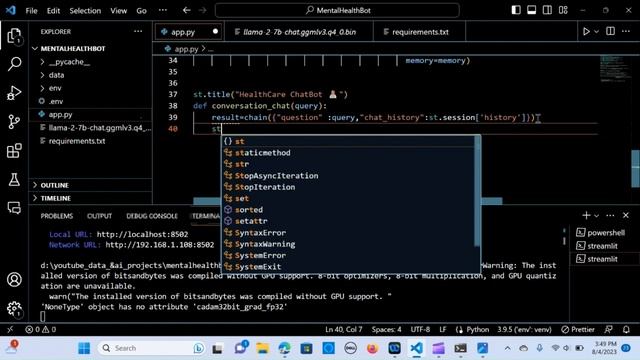Close the bottom panel
Image resolution: width=640 pixels, height=360 pixels.
(626, 215)
